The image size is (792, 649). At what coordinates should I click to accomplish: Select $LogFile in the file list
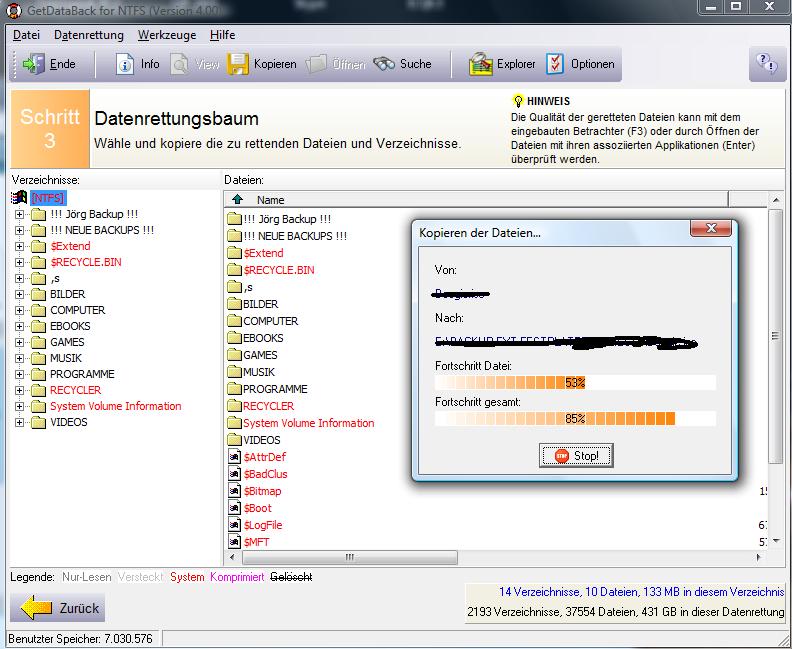pyautogui.click(x=263, y=525)
